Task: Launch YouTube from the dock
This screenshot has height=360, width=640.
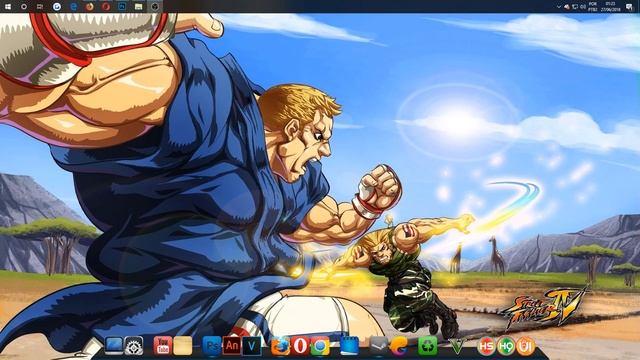Action: point(162,346)
